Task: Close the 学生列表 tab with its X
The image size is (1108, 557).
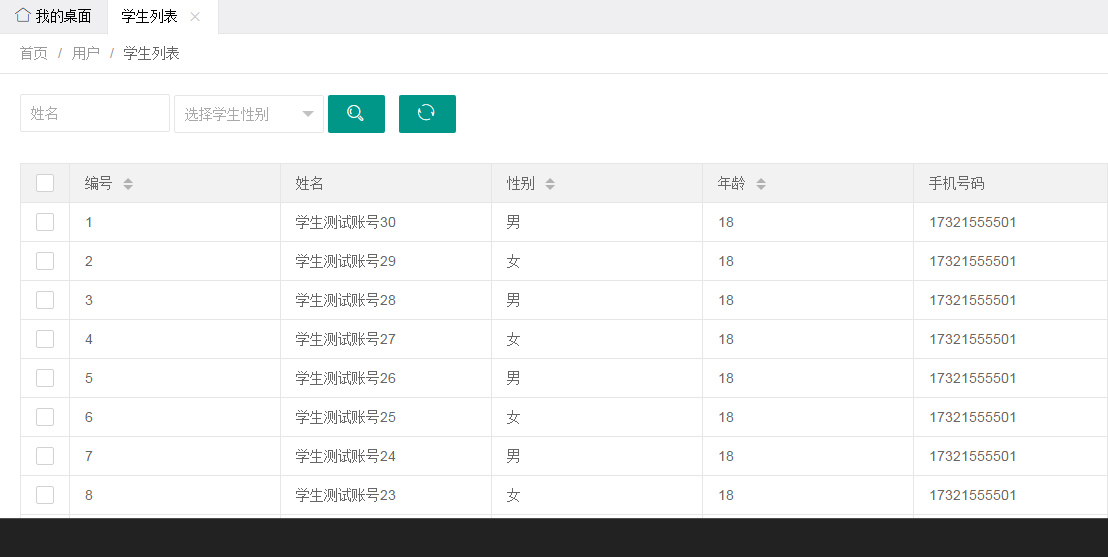Action: (195, 17)
